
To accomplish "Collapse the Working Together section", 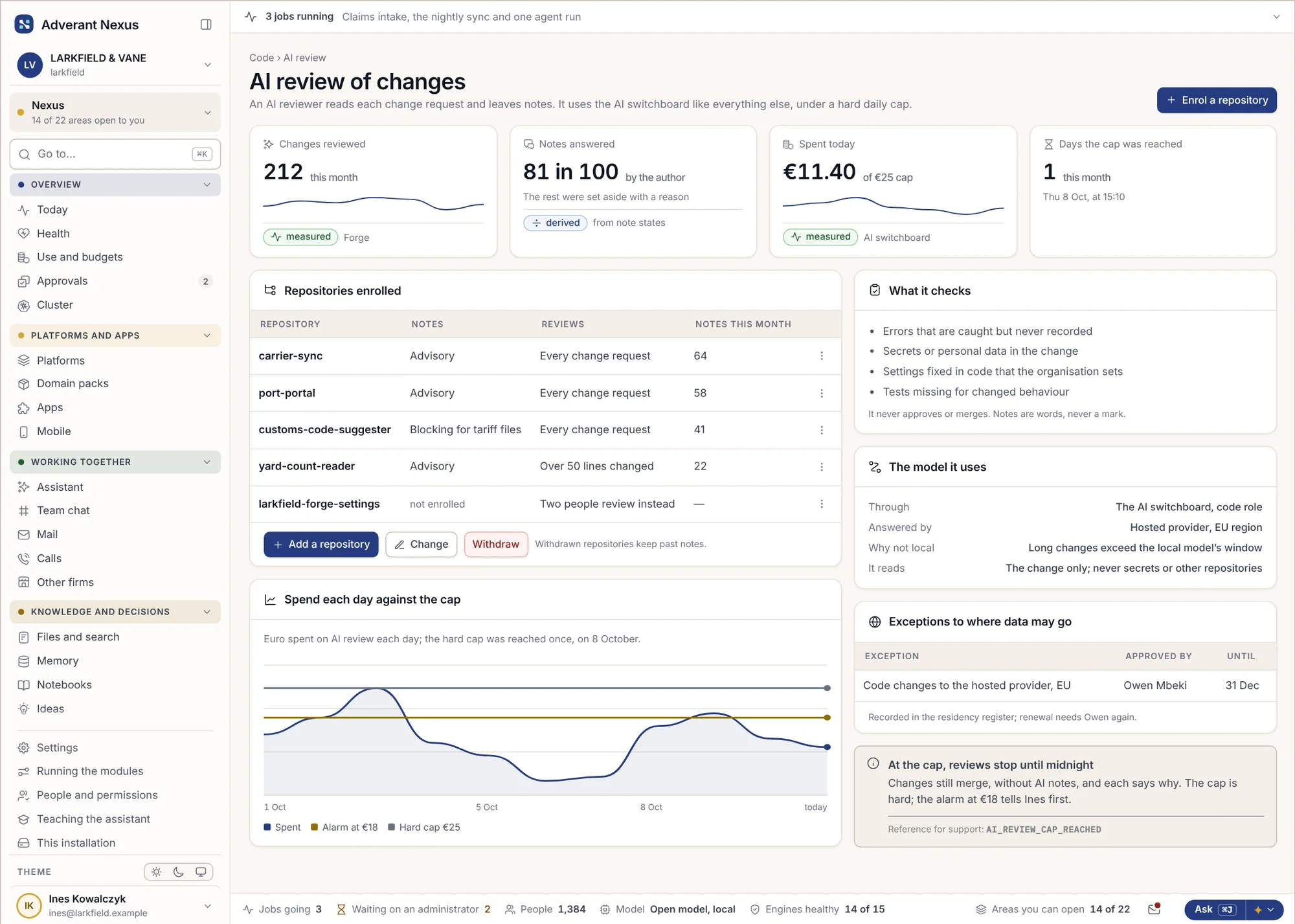I will [115, 462].
